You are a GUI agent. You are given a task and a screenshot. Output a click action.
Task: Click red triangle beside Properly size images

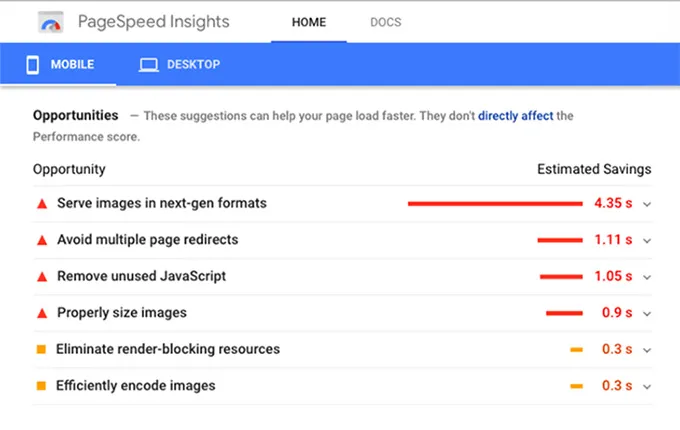click(42, 313)
